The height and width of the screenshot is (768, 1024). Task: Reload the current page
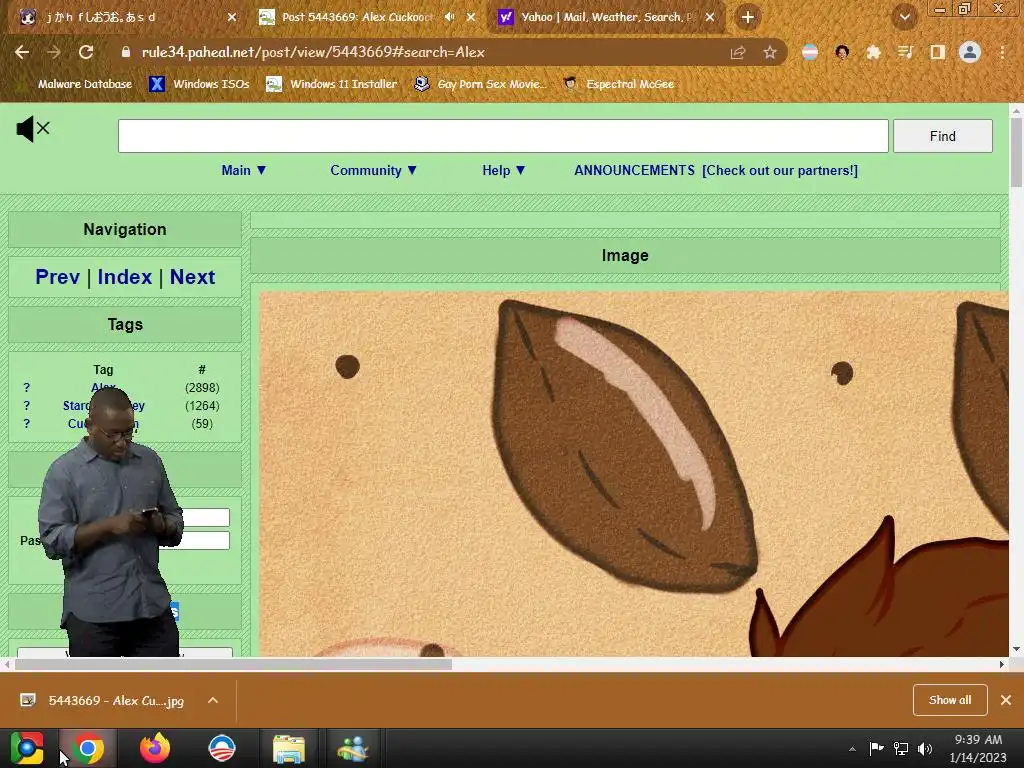[x=86, y=52]
